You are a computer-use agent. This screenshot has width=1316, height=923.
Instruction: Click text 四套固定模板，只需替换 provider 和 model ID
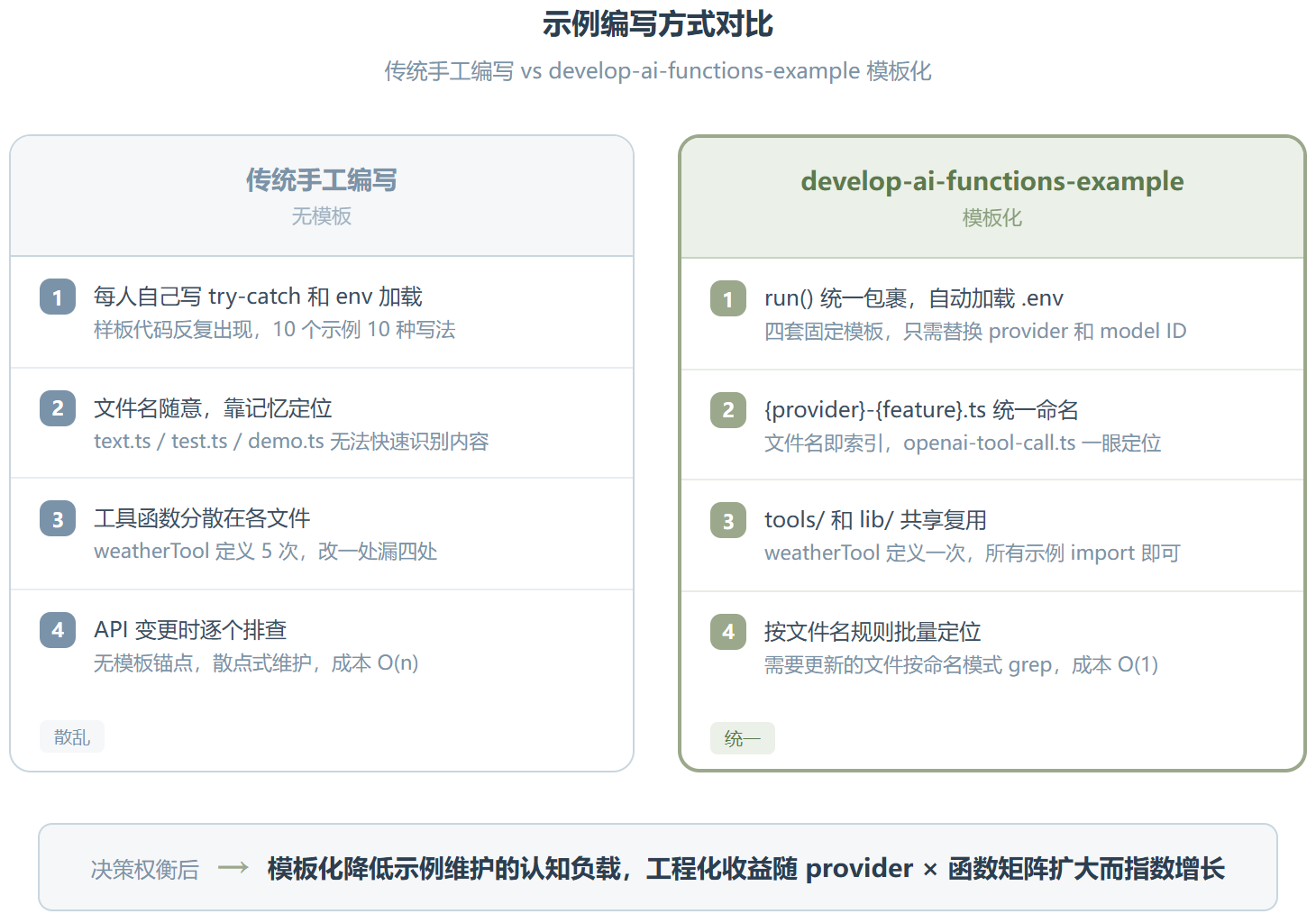coord(975,332)
